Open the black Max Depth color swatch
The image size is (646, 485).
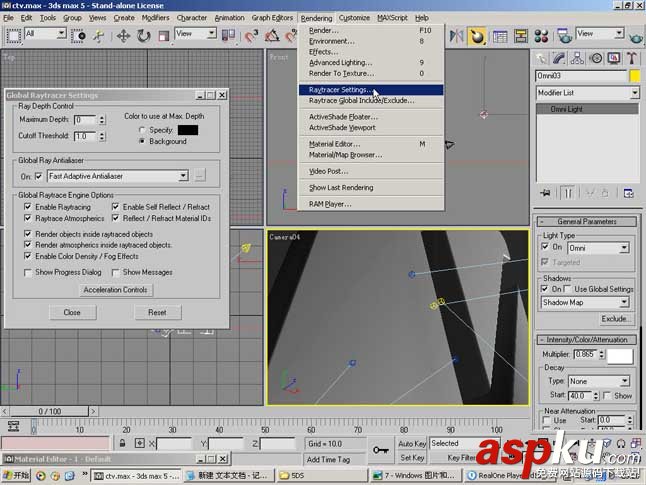coord(188,130)
